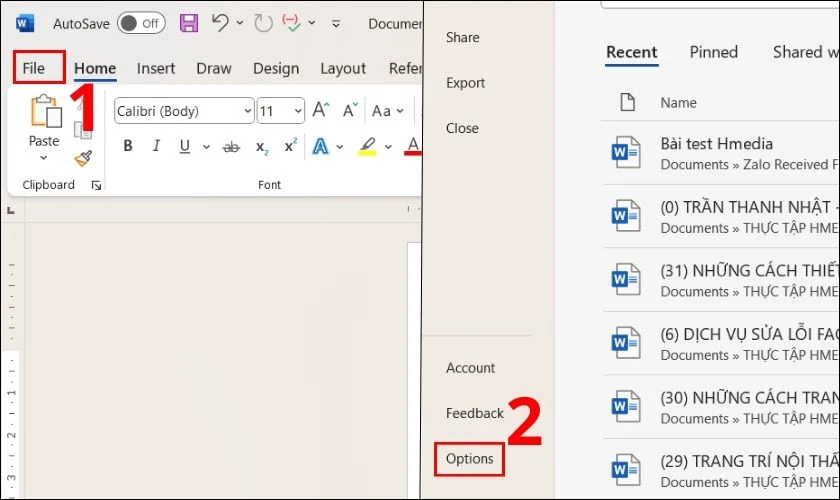Image resolution: width=840 pixels, height=500 pixels.
Task: Open the Draw ribbon tab
Action: tap(214, 69)
